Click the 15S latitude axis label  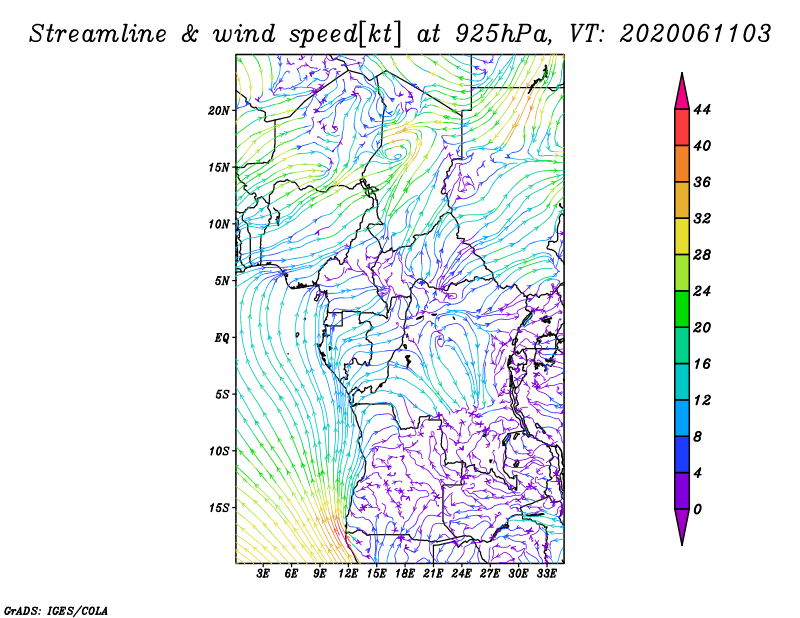[x=220, y=508]
